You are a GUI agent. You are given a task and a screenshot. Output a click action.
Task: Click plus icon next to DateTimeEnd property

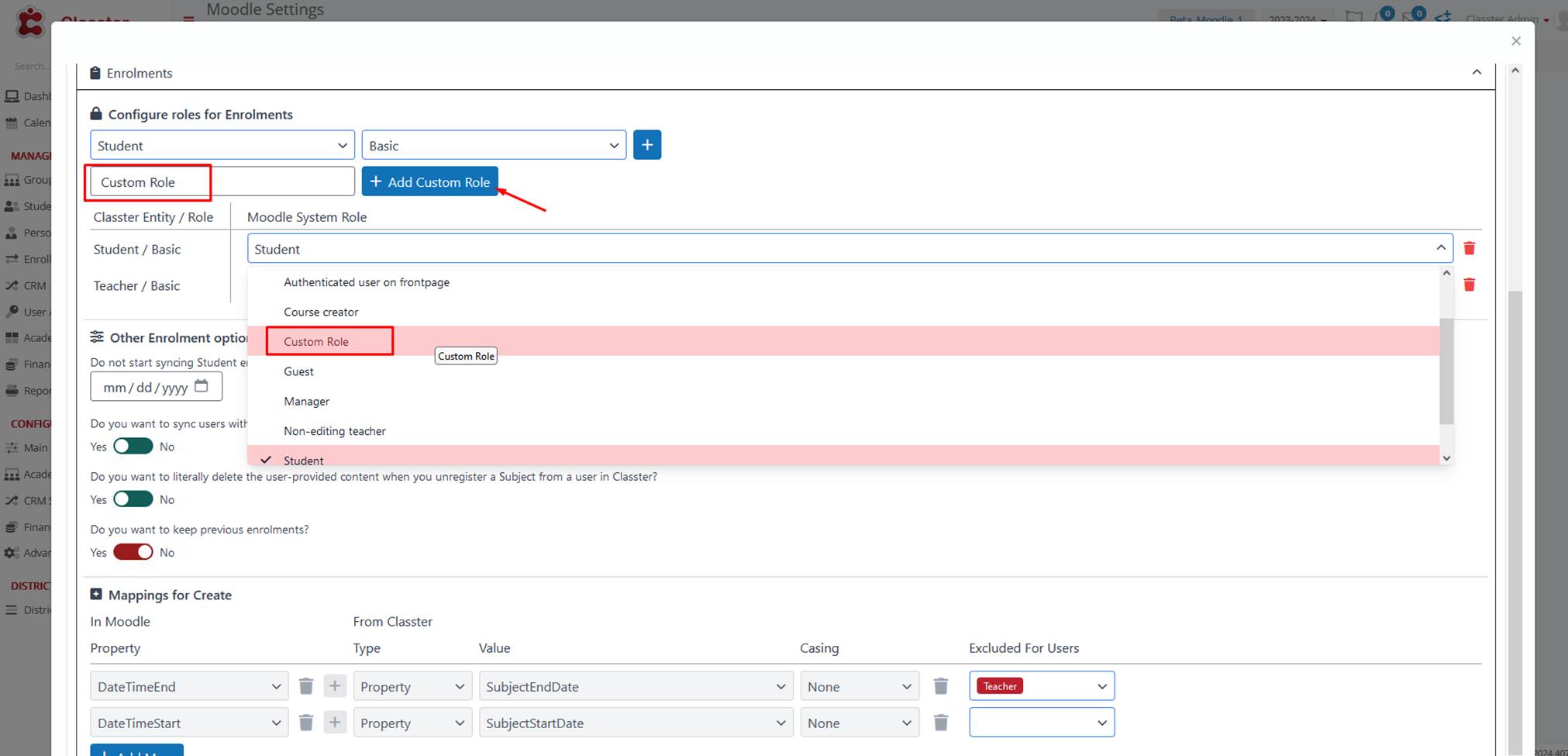(335, 686)
